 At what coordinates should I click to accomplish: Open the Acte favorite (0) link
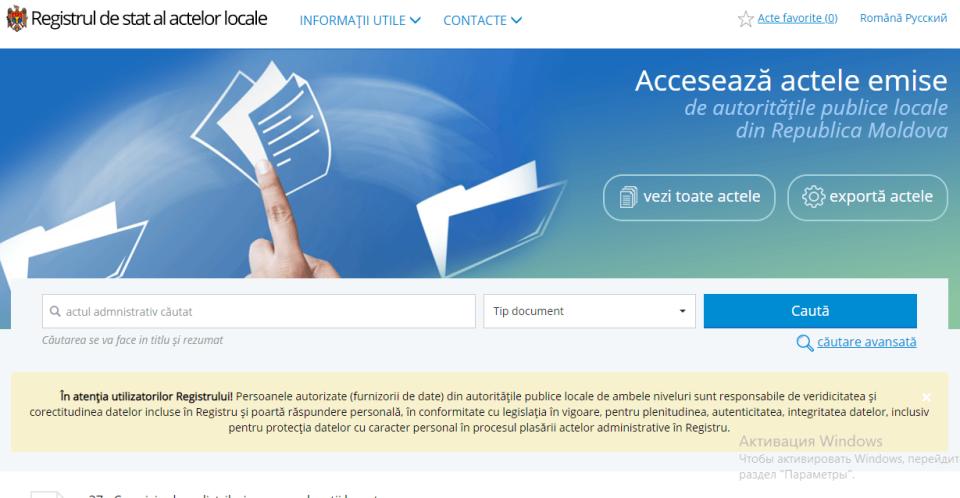[x=797, y=18]
